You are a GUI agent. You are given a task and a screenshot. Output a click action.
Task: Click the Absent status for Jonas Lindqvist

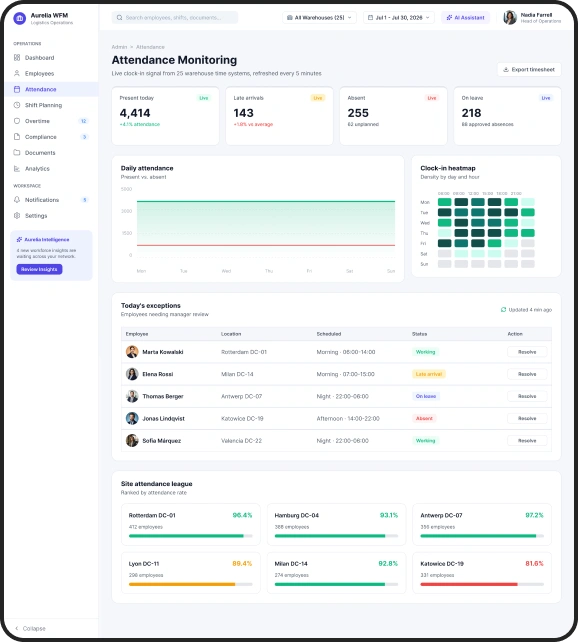pos(424,418)
